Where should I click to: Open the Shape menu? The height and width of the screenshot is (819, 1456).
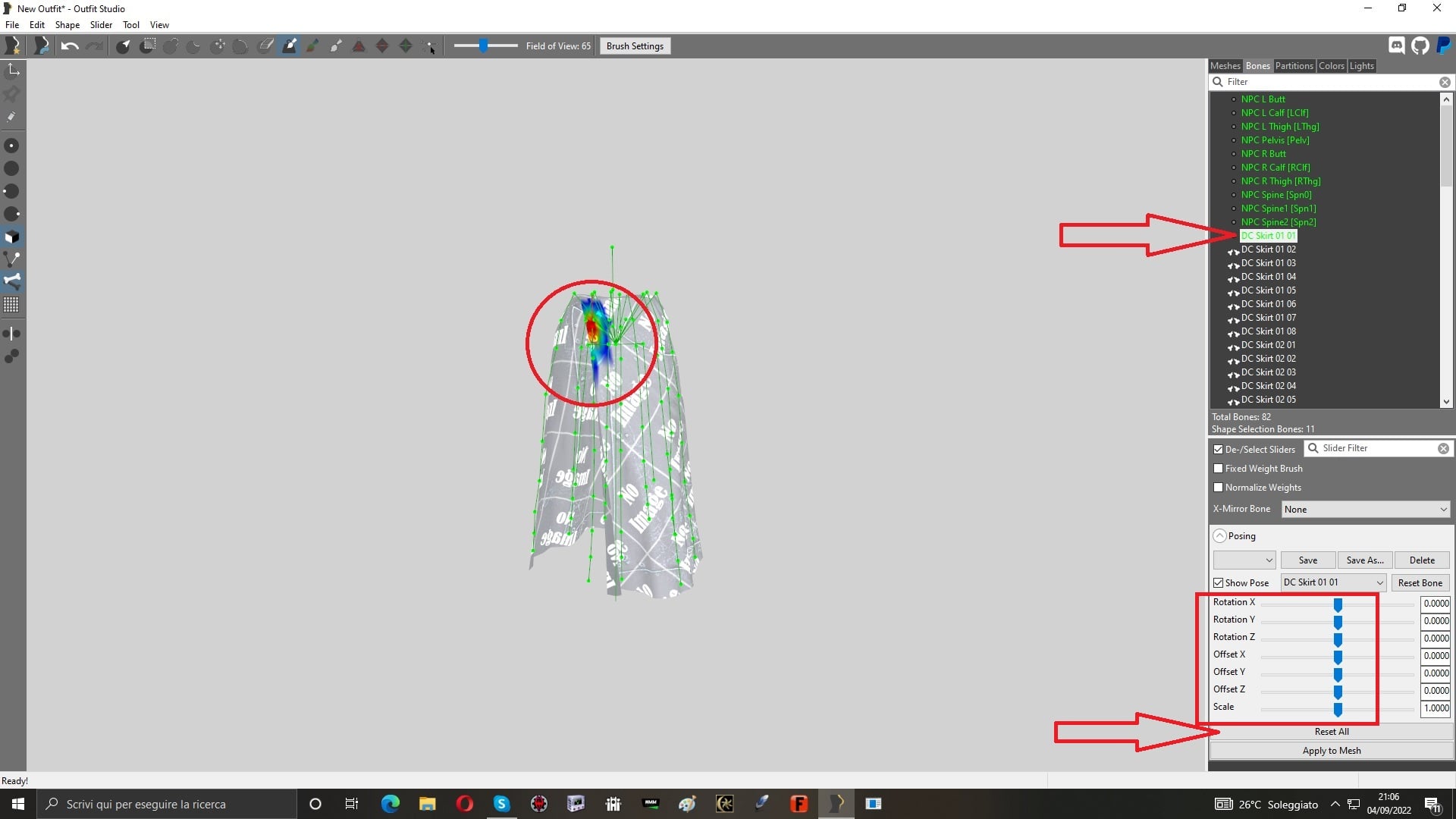(x=67, y=25)
